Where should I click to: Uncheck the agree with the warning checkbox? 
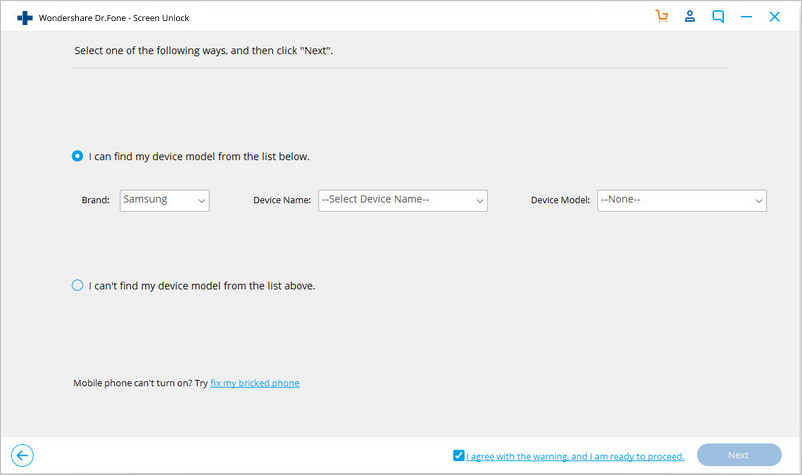pyautogui.click(x=458, y=455)
